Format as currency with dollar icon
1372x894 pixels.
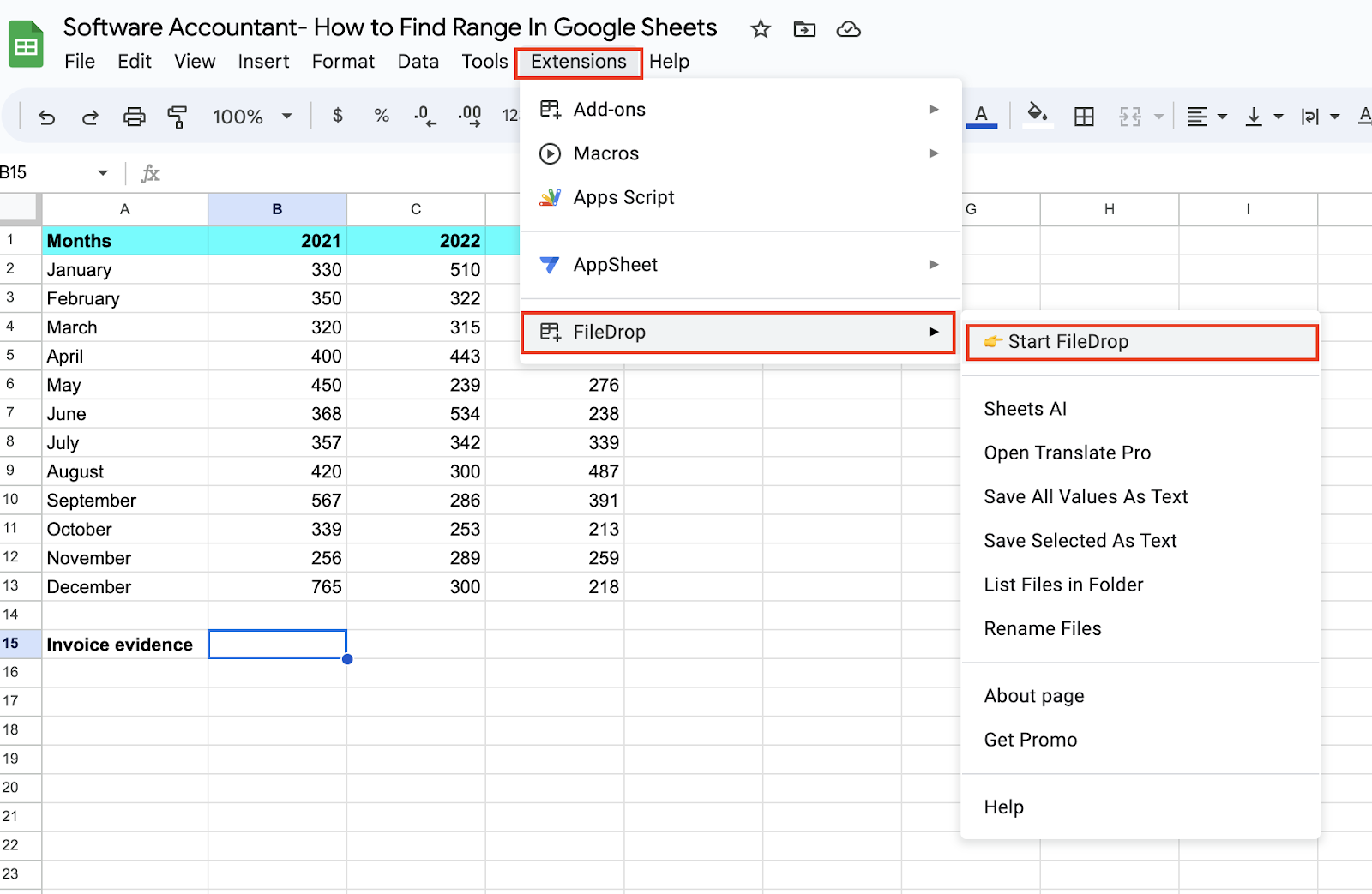[x=338, y=116]
